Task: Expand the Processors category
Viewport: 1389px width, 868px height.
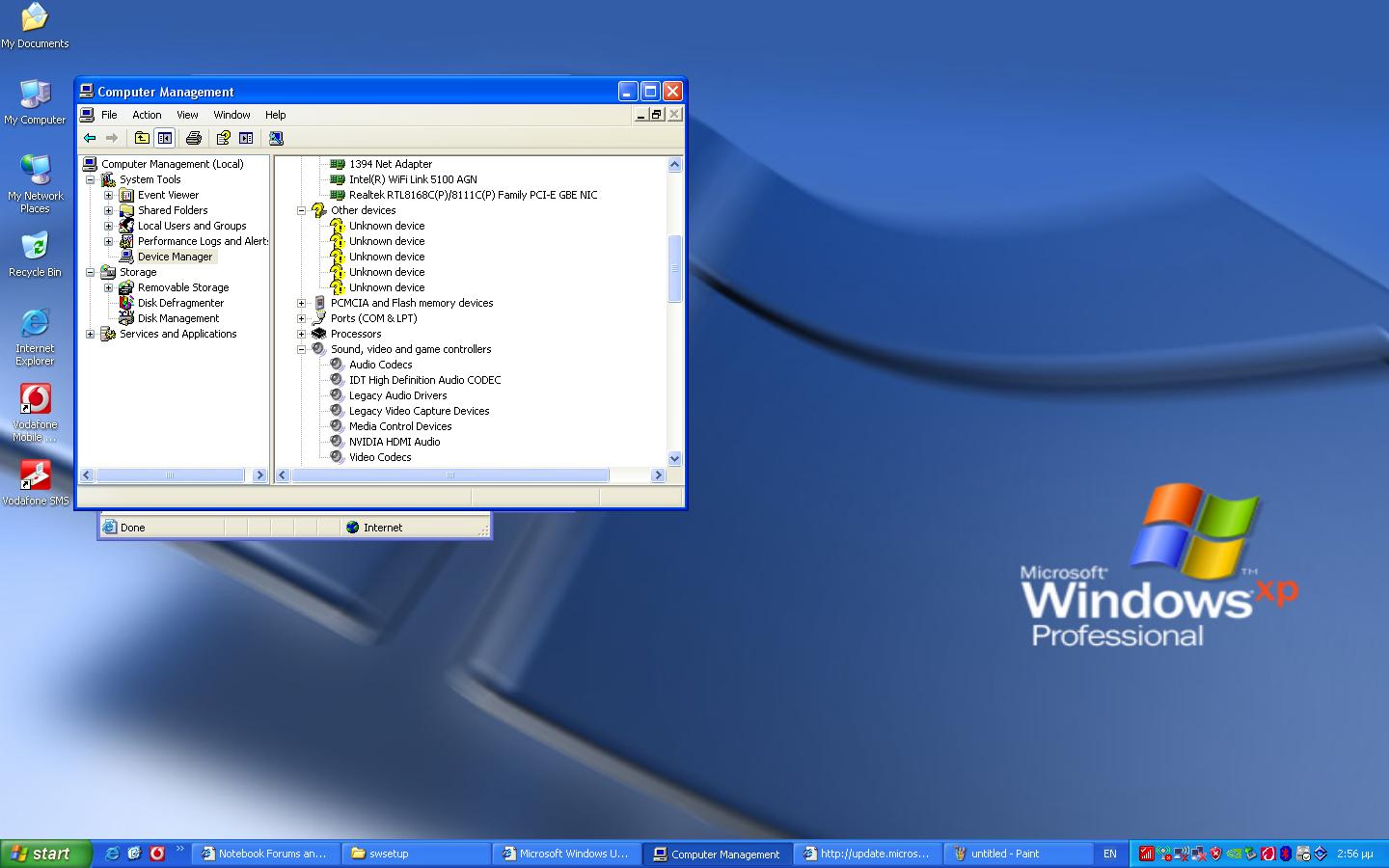Action: 302,334
